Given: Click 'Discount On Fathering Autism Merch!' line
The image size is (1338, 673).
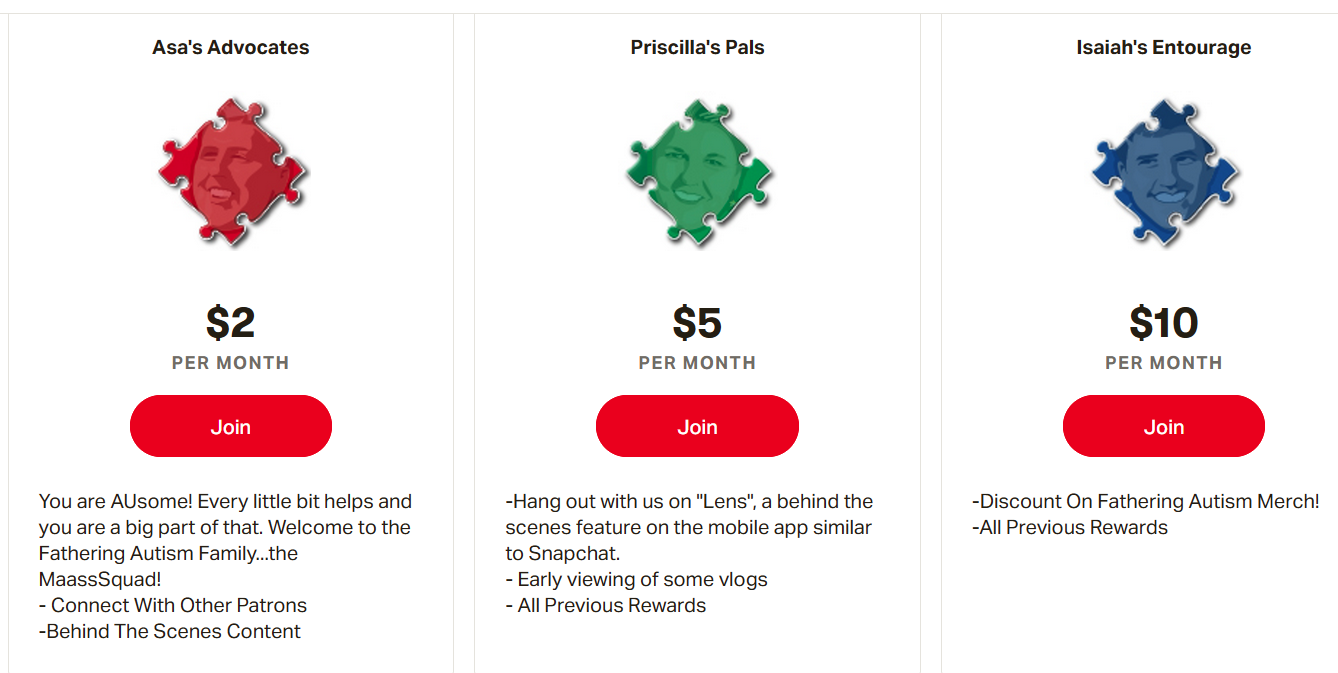Looking at the screenshot, I should coord(1146,501).
